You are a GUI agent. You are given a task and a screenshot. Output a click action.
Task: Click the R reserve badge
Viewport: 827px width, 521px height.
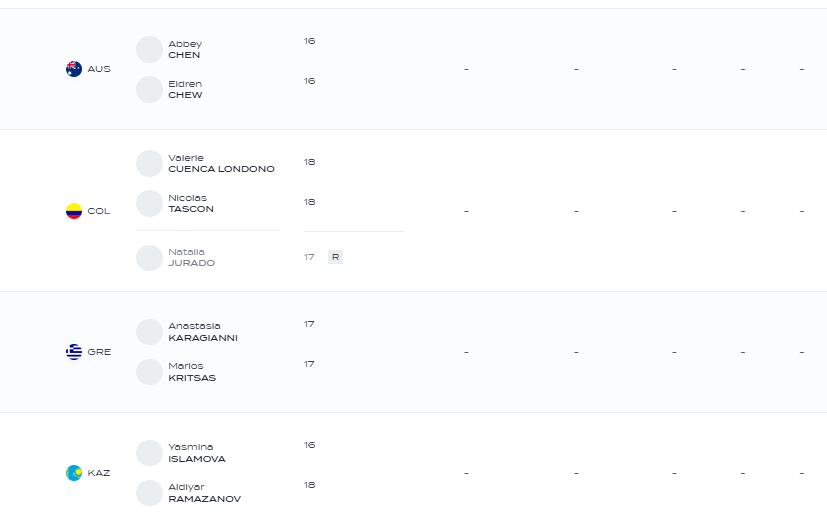click(x=335, y=257)
